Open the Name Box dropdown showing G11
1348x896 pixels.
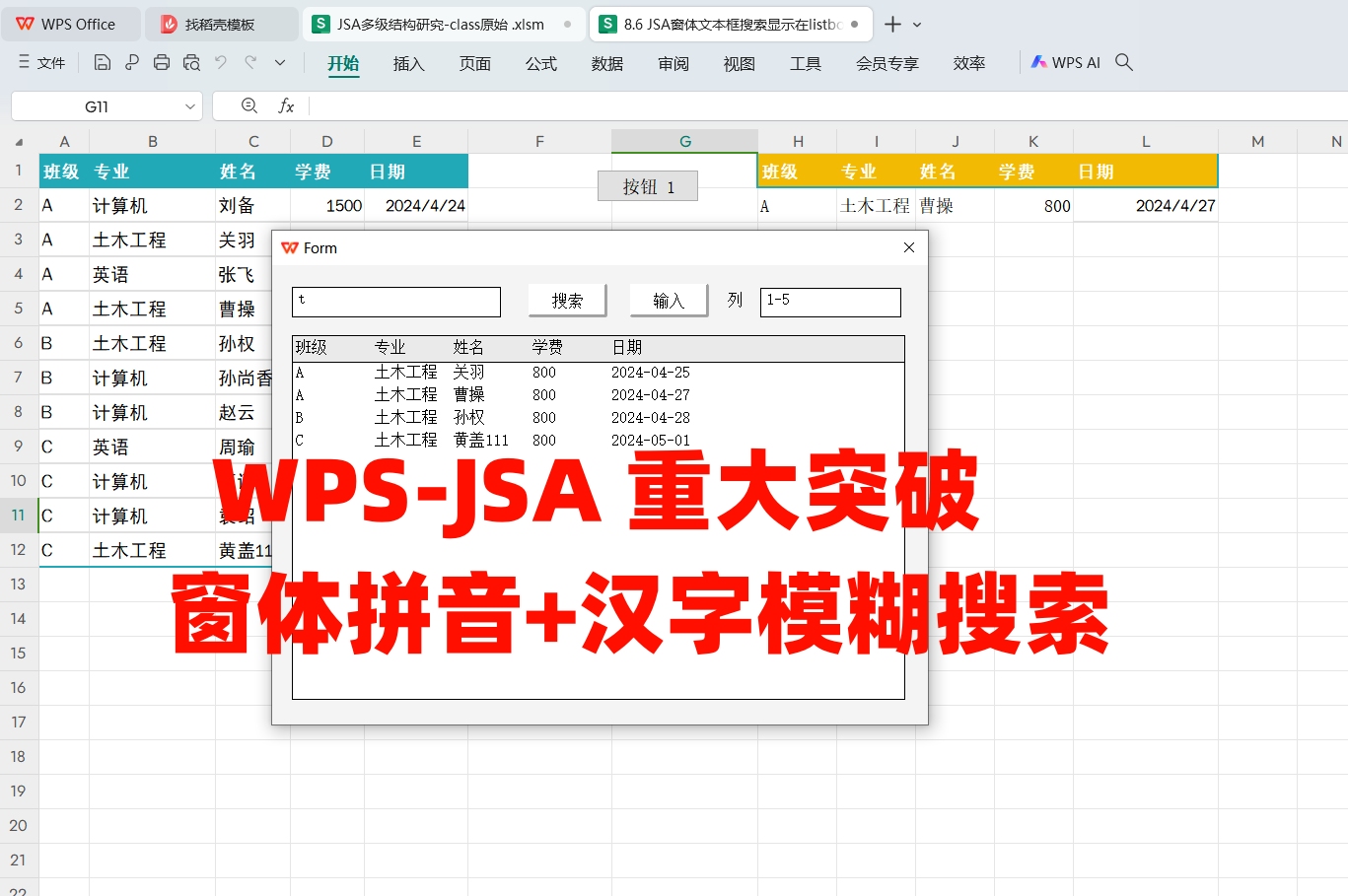[190, 105]
